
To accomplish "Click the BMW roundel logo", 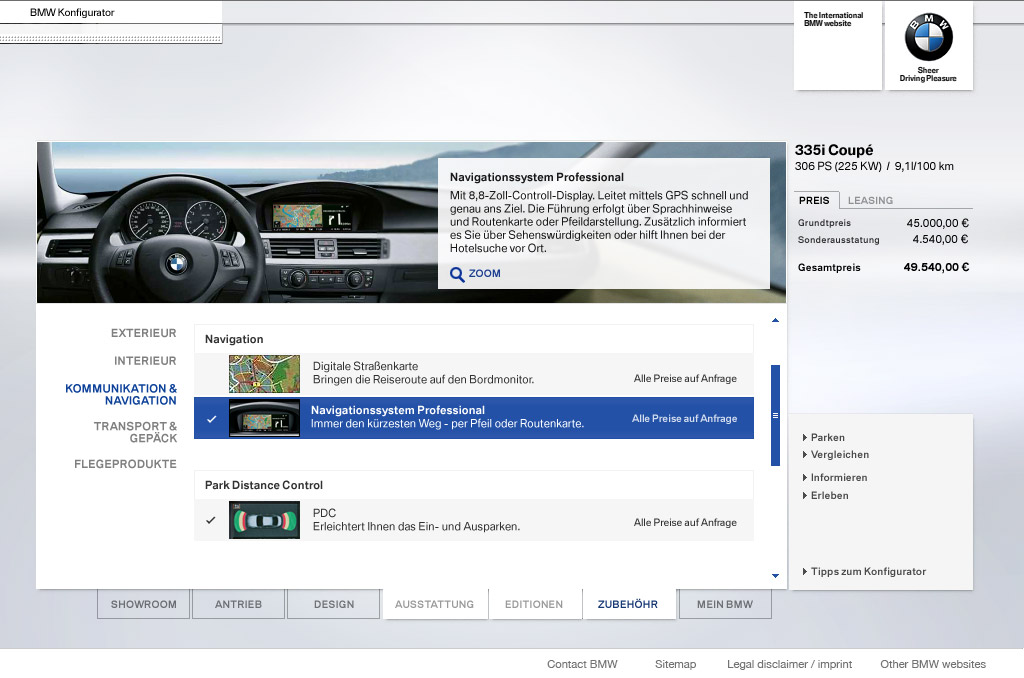I will [928, 38].
